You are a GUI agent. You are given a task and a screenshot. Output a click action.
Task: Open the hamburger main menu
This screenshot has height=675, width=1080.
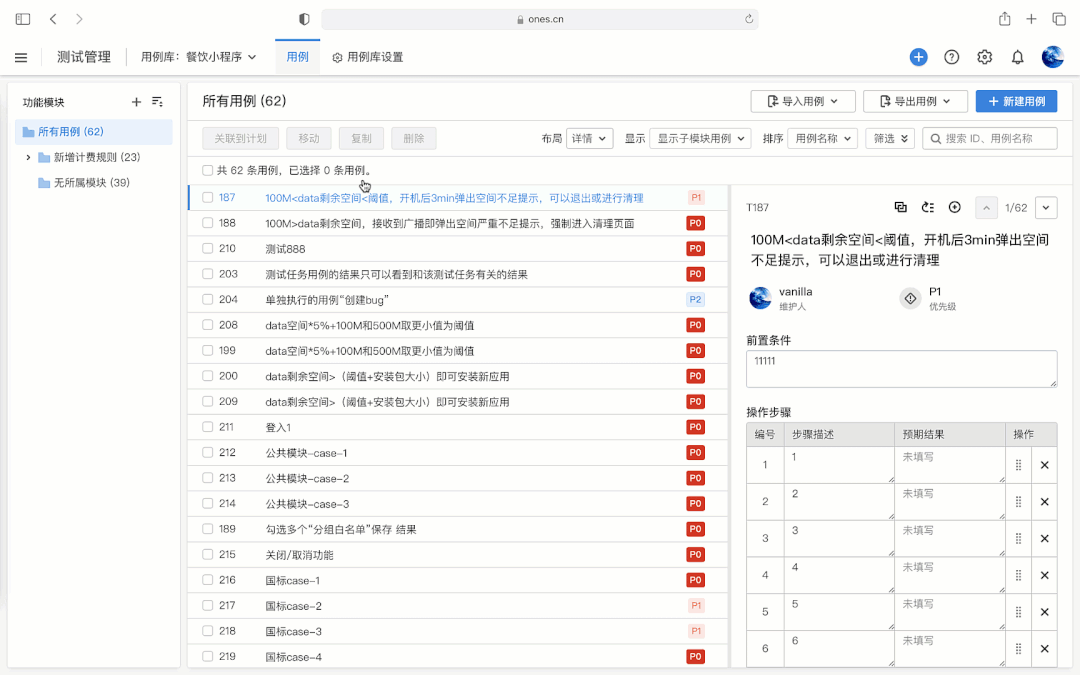21,57
